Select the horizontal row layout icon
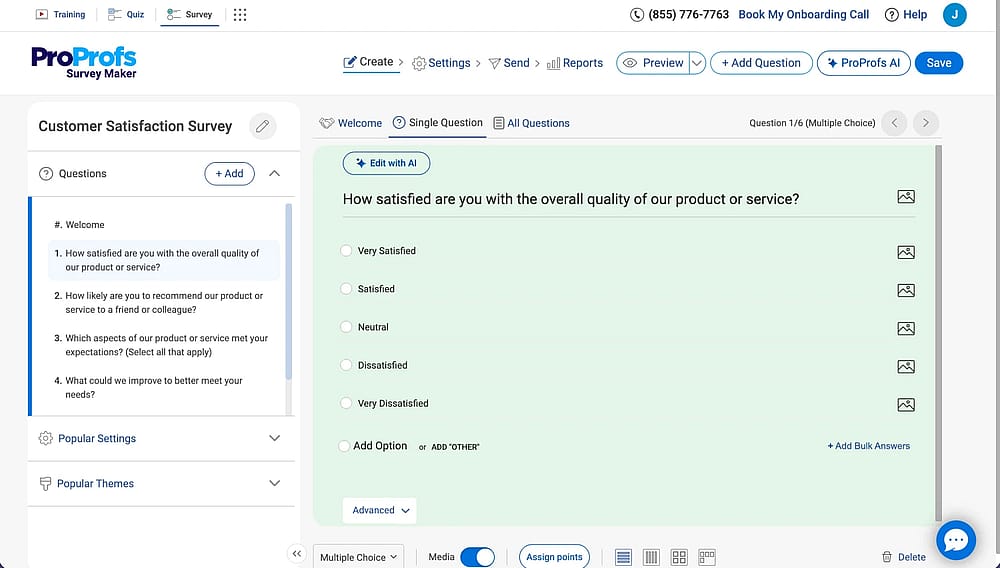Image resolution: width=1000 pixels, height=568 pixels. pos(707,557)
